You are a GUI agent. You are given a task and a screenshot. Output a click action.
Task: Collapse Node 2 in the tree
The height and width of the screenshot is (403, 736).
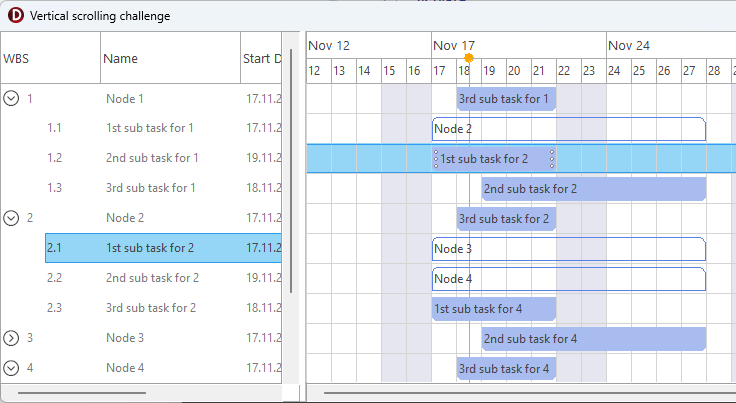point(12,218)
